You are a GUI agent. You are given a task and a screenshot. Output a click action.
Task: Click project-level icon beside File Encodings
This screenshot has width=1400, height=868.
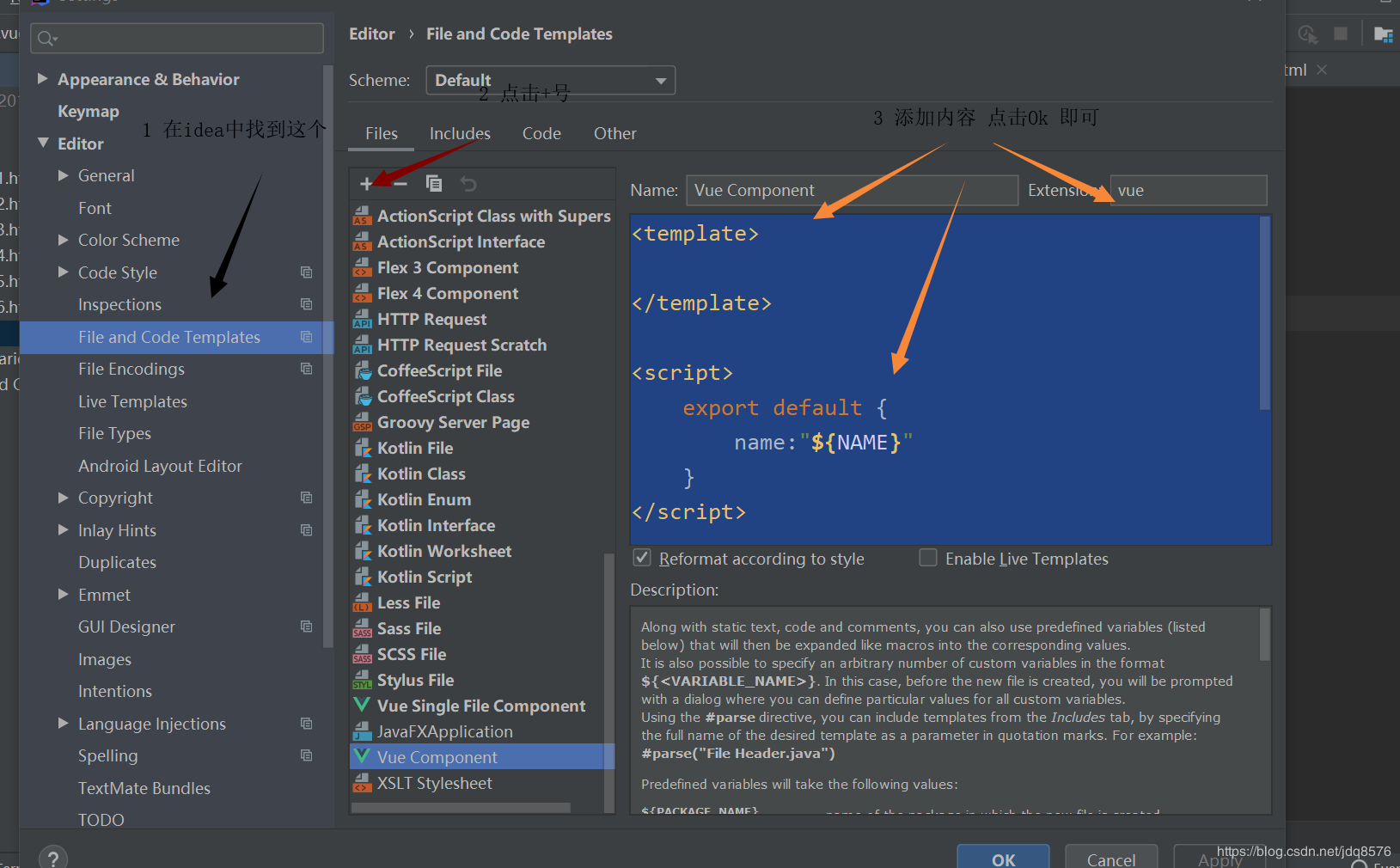tap(306, 369)
